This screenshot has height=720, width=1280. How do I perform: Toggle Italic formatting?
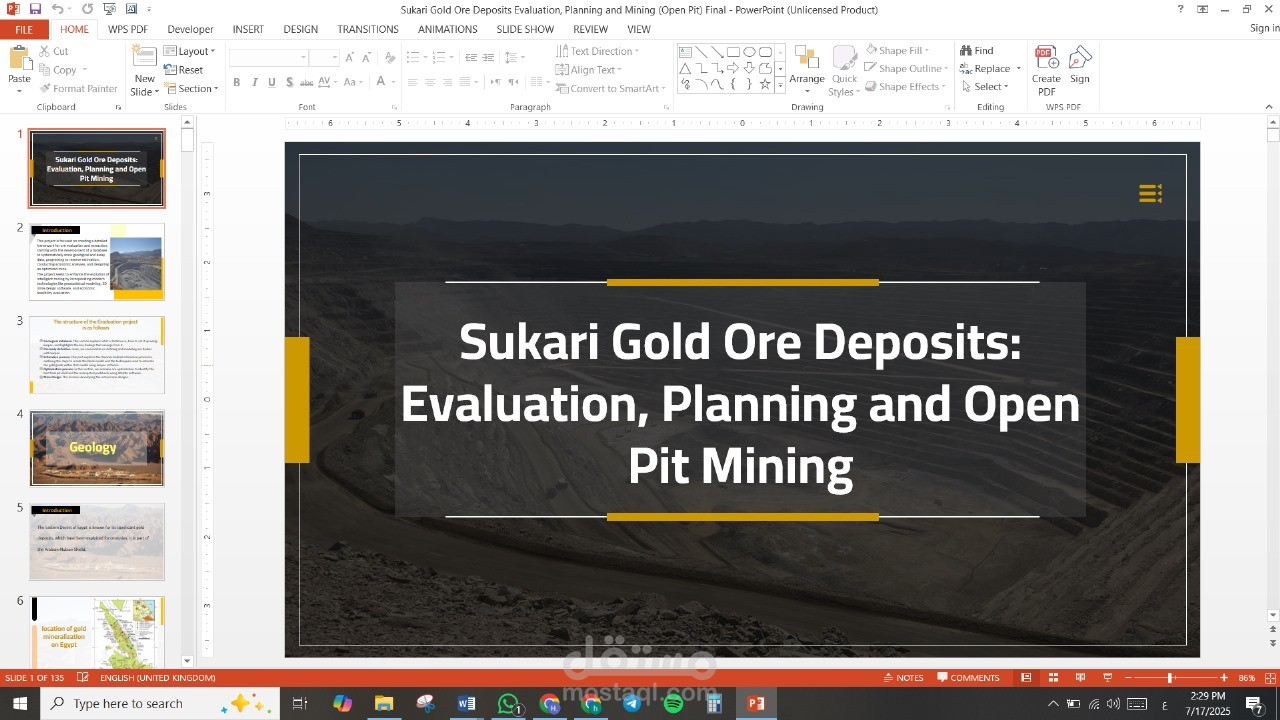[x=255, y=83]
